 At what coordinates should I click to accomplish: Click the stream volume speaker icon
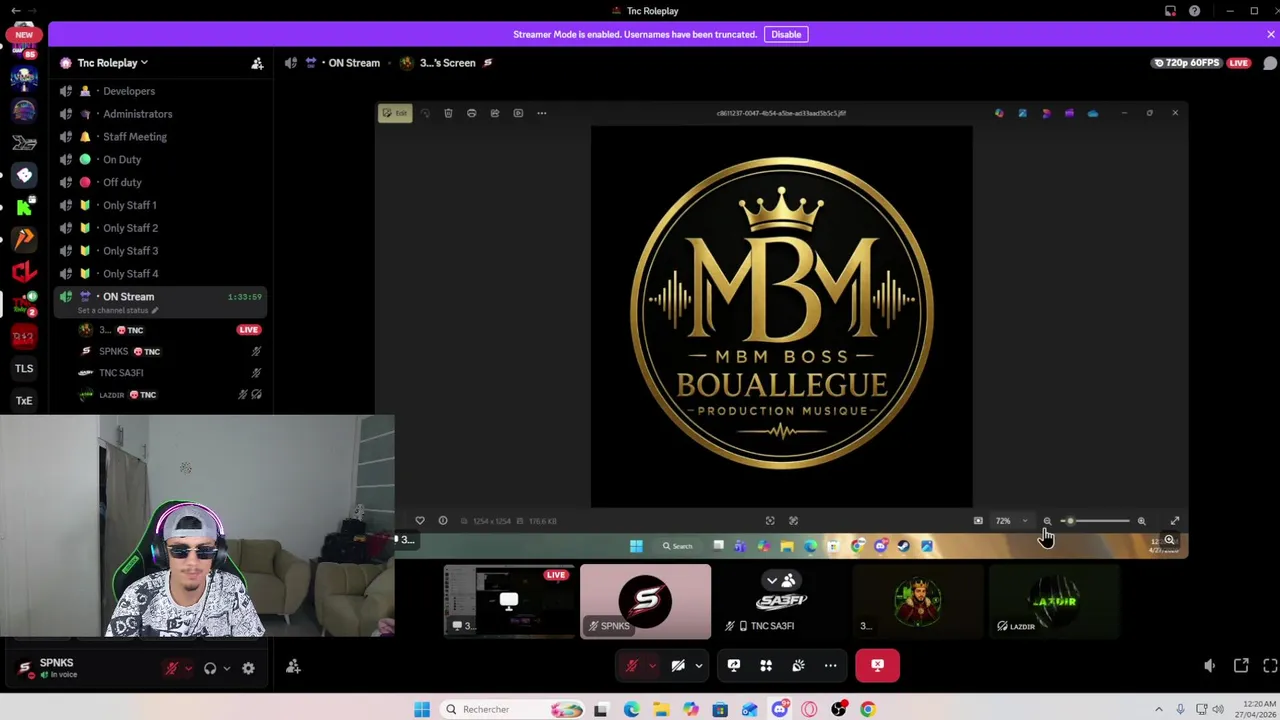(x=1210, y=666)
